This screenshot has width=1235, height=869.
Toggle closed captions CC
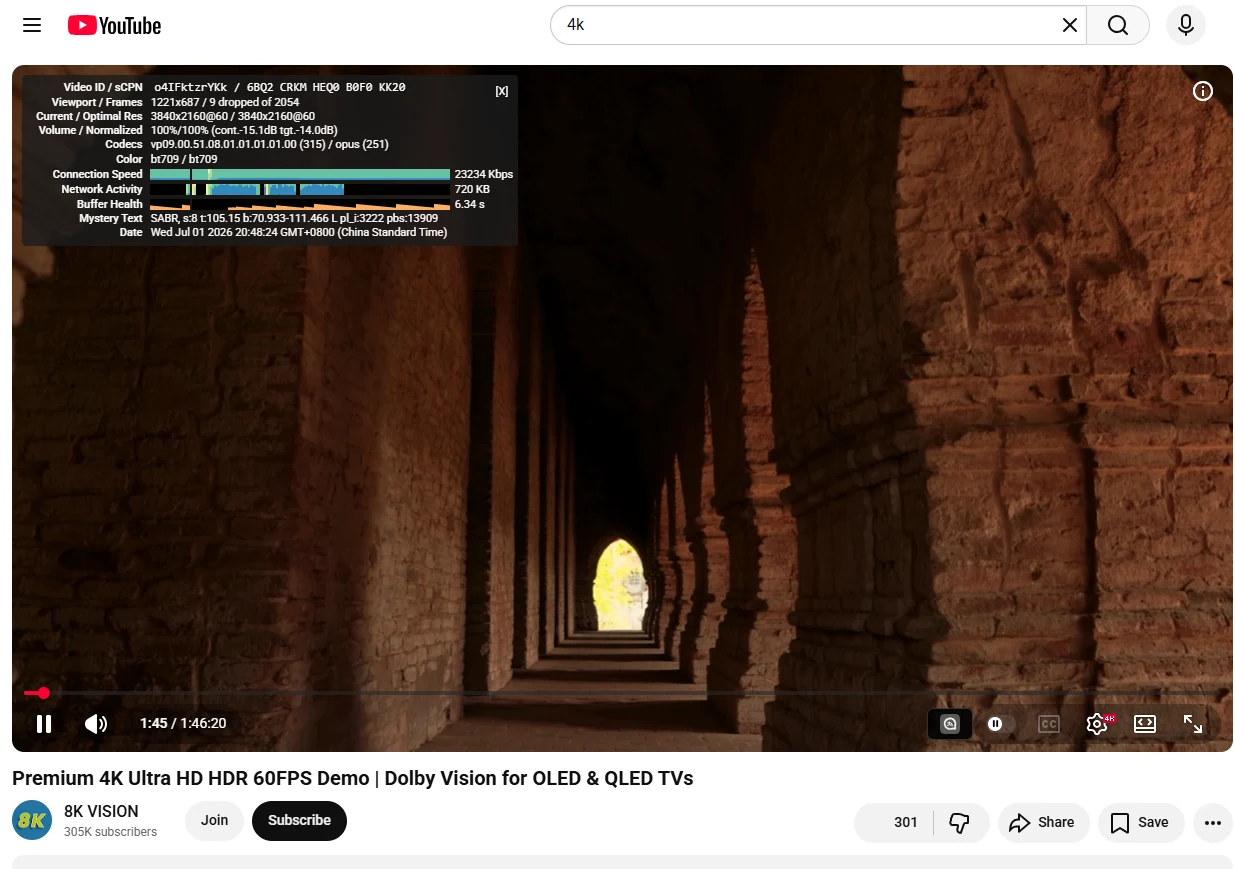(1048, 723)
